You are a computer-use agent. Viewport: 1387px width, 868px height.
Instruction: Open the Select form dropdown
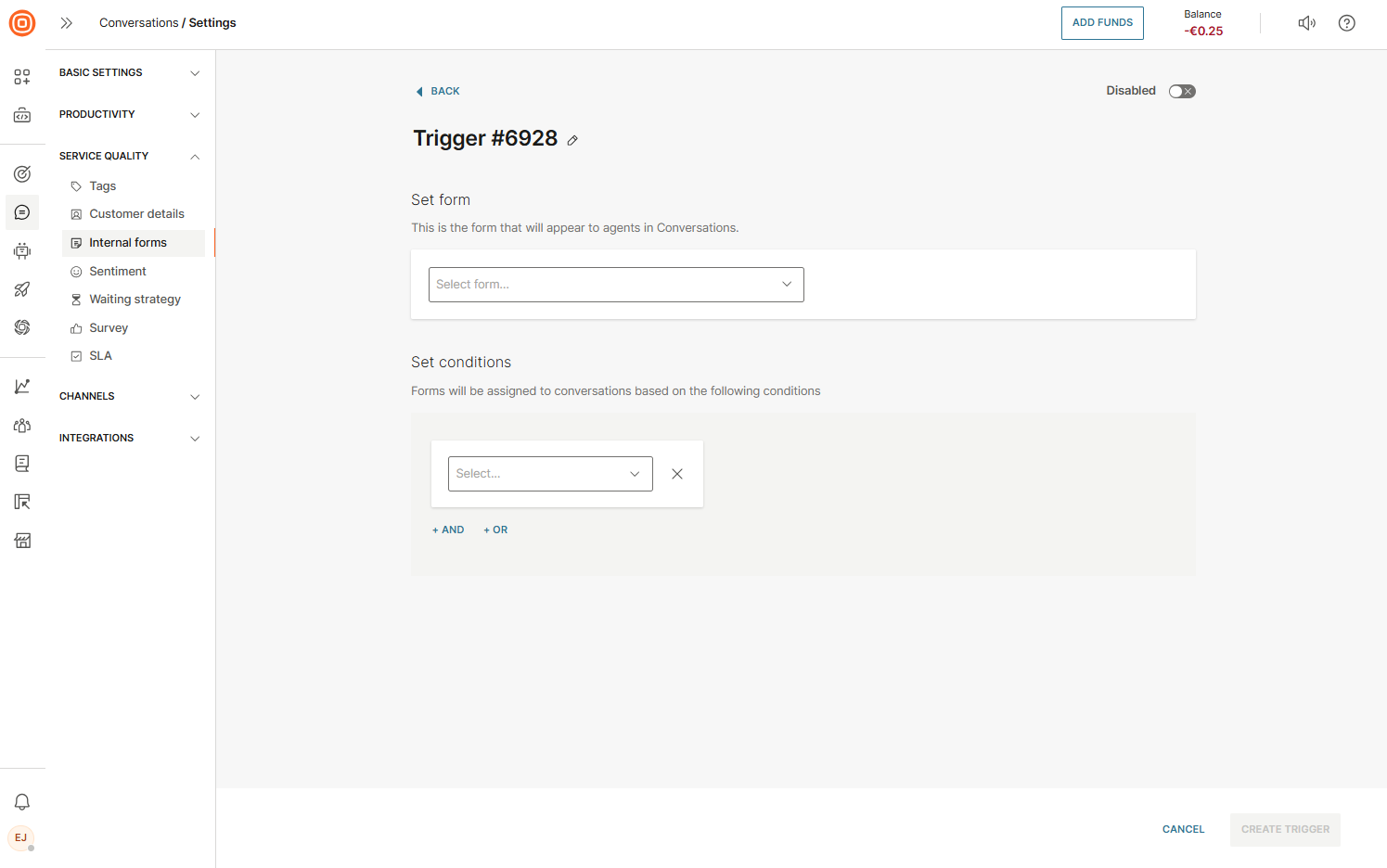(x=616, y=285)
